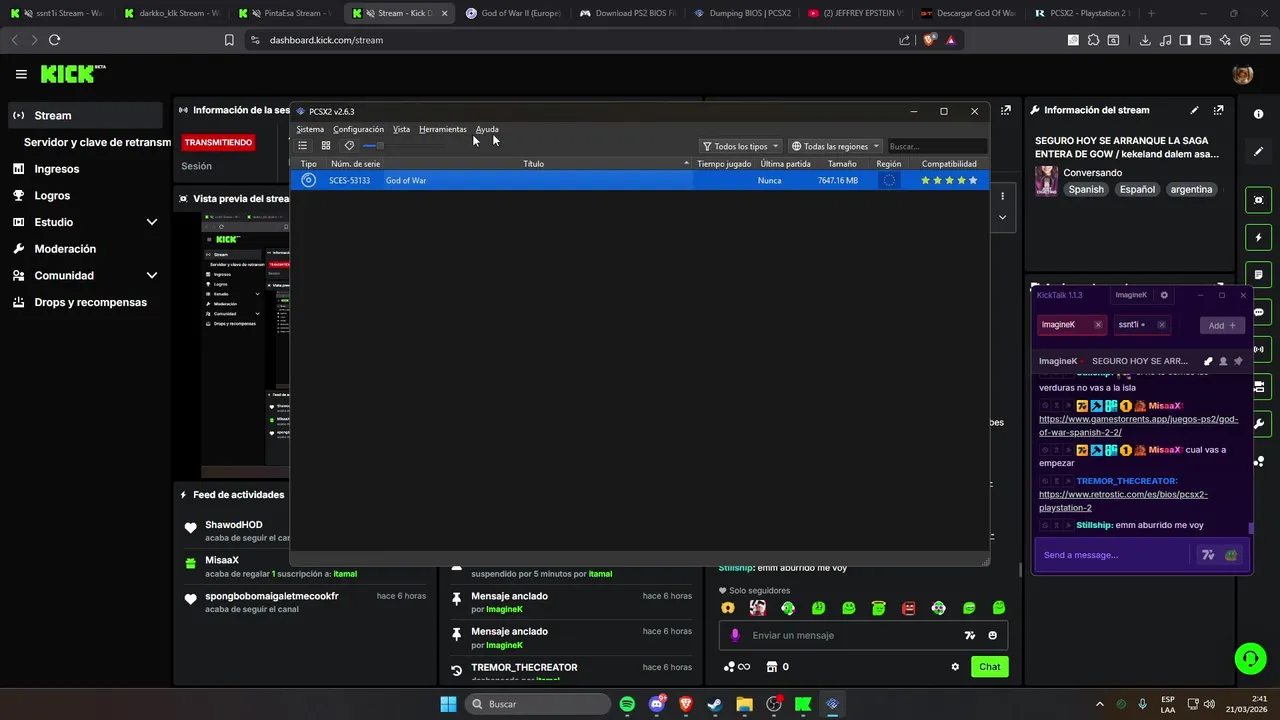The height and width of the screenshot is (720, 1280).
Task: Open emoji picker in Kick chat input
Action: [992, 635]
